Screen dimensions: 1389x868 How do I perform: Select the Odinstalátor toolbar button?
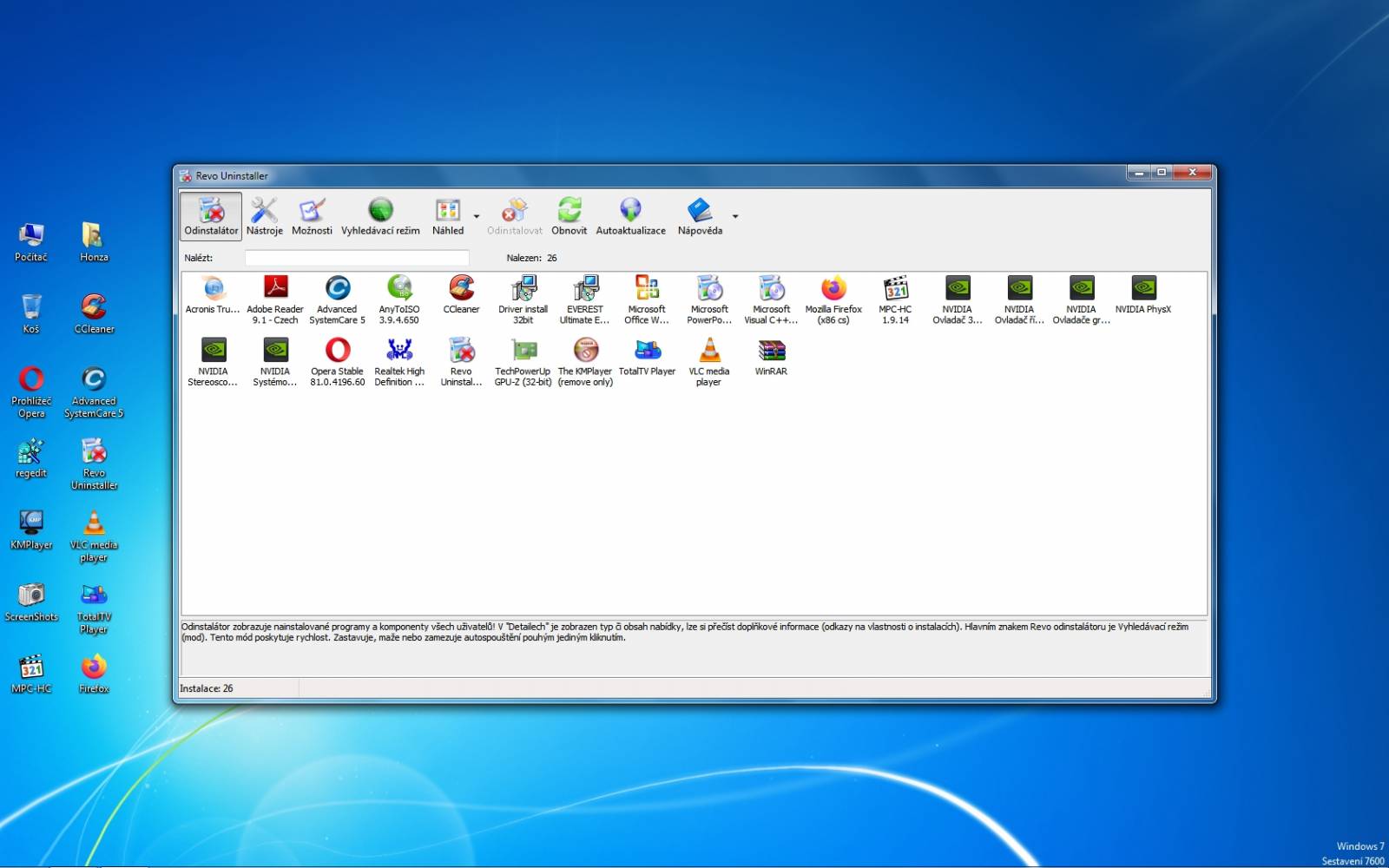(x=211, y=216)
